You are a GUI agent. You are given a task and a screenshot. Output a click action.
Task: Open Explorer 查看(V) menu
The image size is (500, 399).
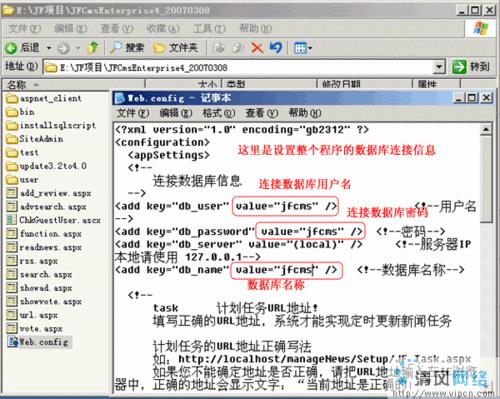[117, 29]
